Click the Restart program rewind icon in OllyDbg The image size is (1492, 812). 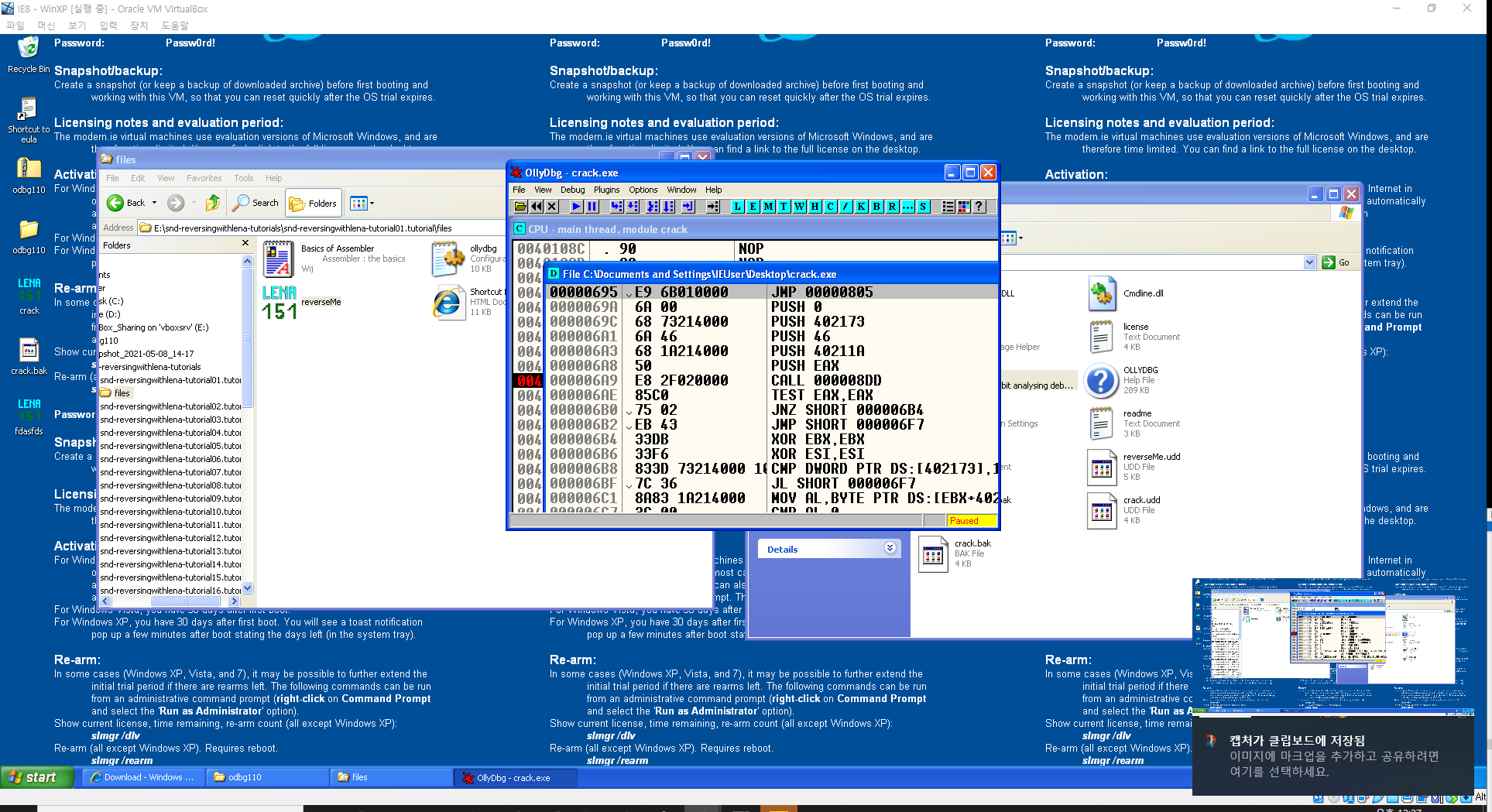point(536,206)
